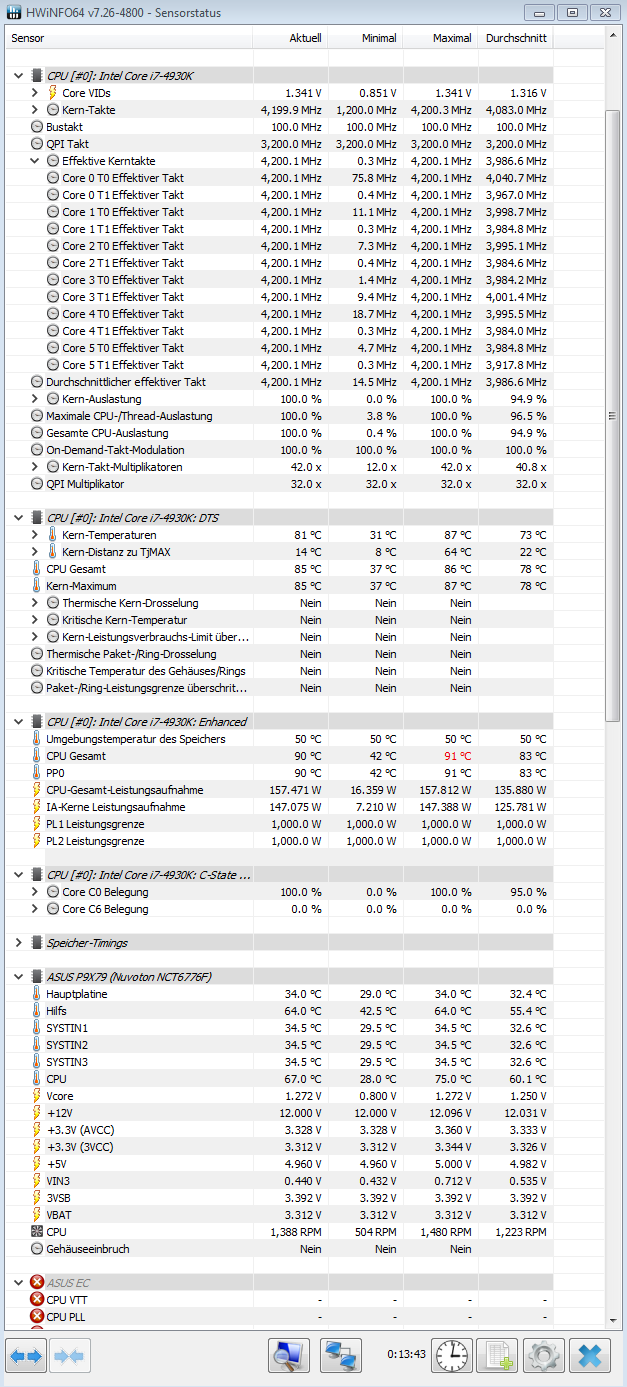Select the Gesamte CPU-Auslastung row
Image resolution: width=627 pixels, height=1387 pixels.
(279, 433)
